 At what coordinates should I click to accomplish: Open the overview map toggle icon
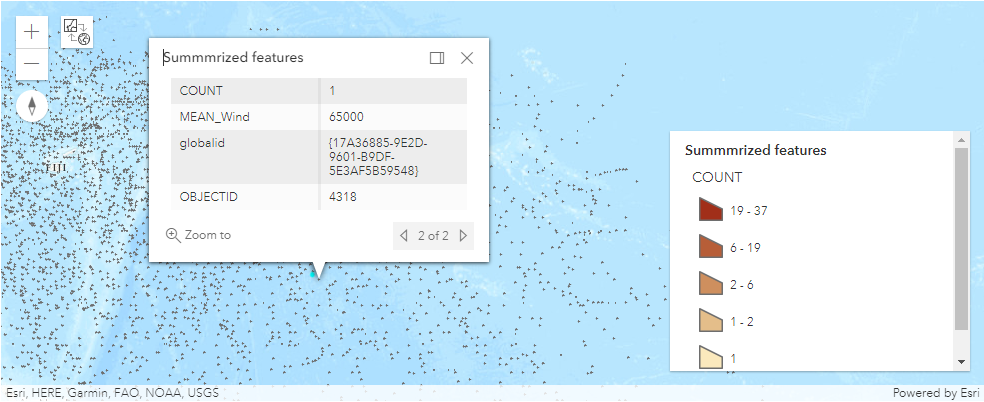[x=77, y=33]
